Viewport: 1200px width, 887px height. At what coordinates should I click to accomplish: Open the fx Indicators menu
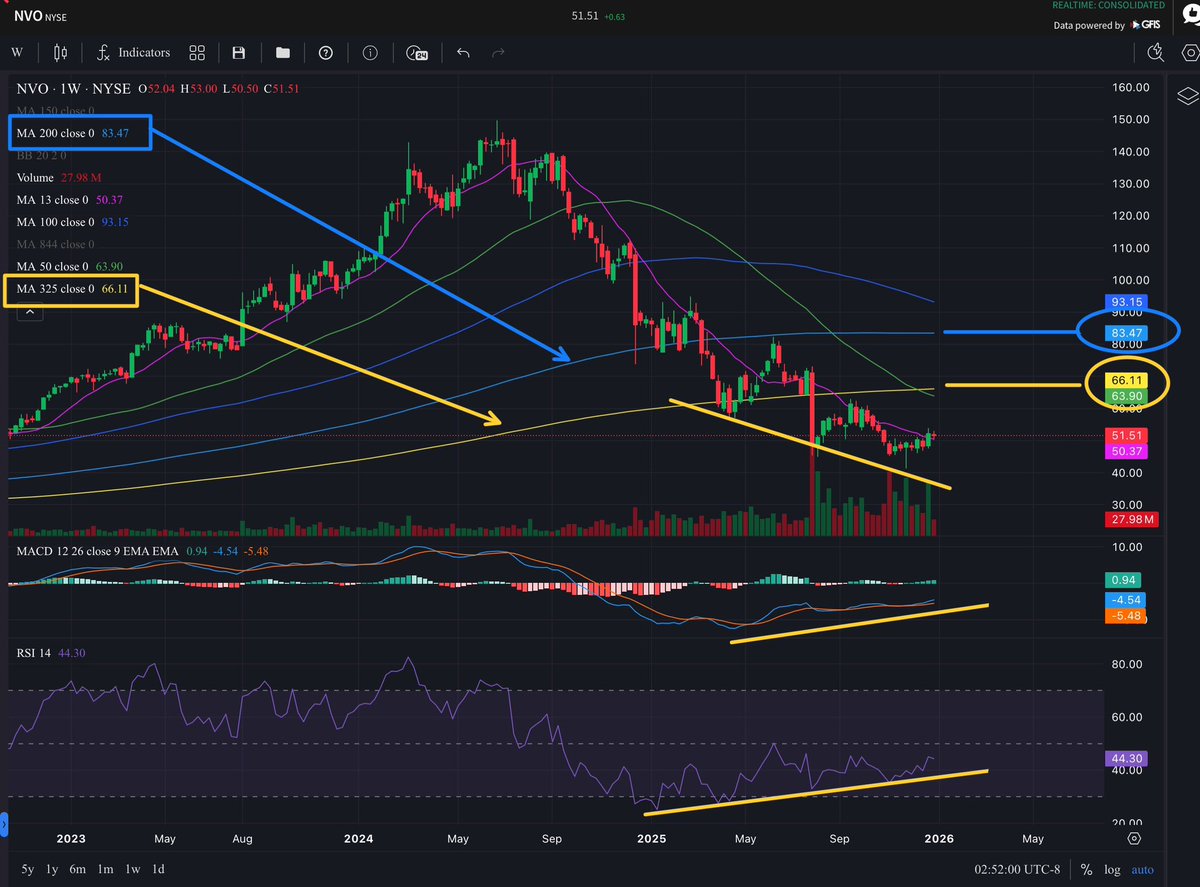pos(134,53)
